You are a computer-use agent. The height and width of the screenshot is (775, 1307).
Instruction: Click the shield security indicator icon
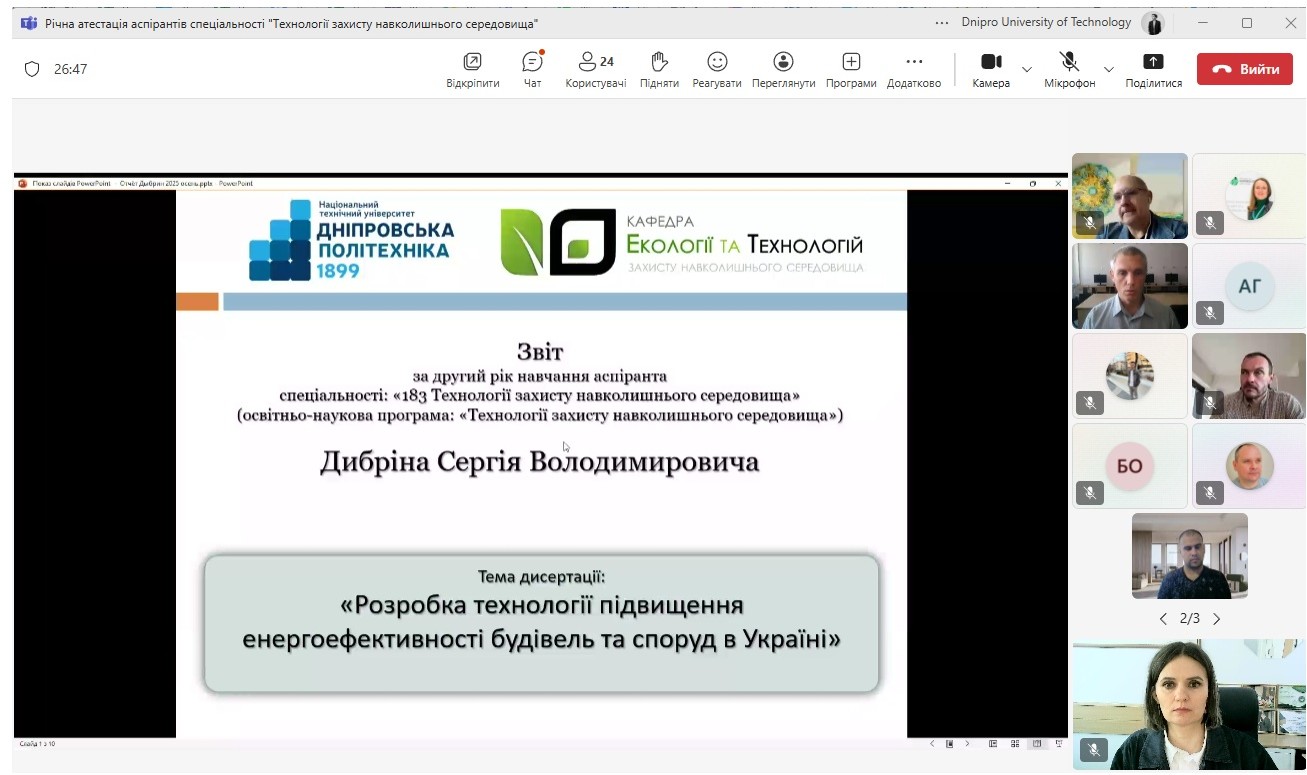[32, 69]
